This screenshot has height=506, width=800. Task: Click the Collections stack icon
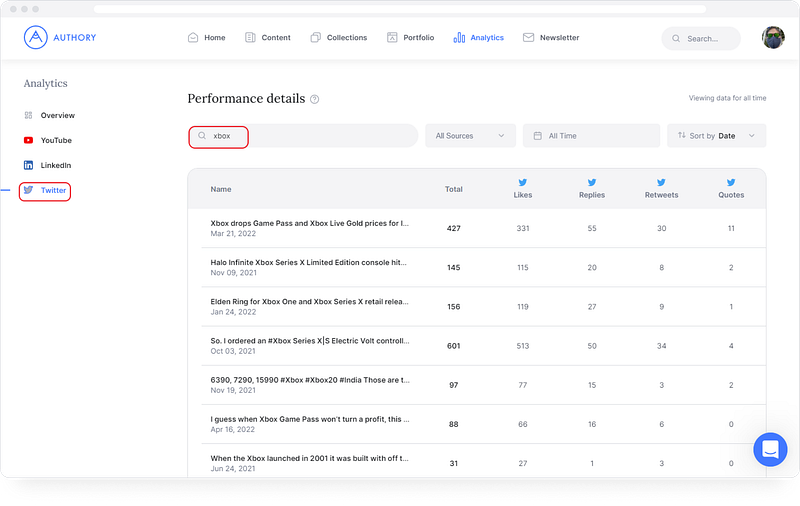[x=315, y=37]
